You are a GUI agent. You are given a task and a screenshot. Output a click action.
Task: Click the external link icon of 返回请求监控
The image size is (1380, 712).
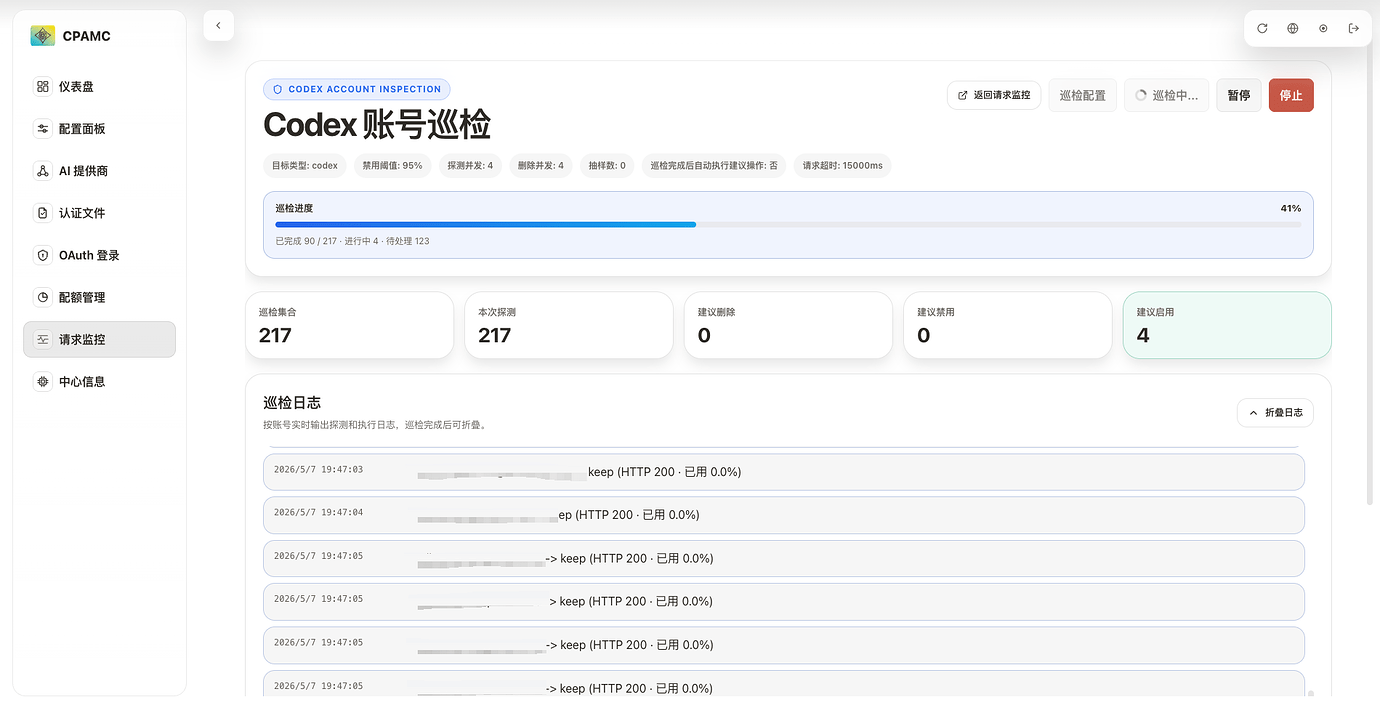coord(963,95)
